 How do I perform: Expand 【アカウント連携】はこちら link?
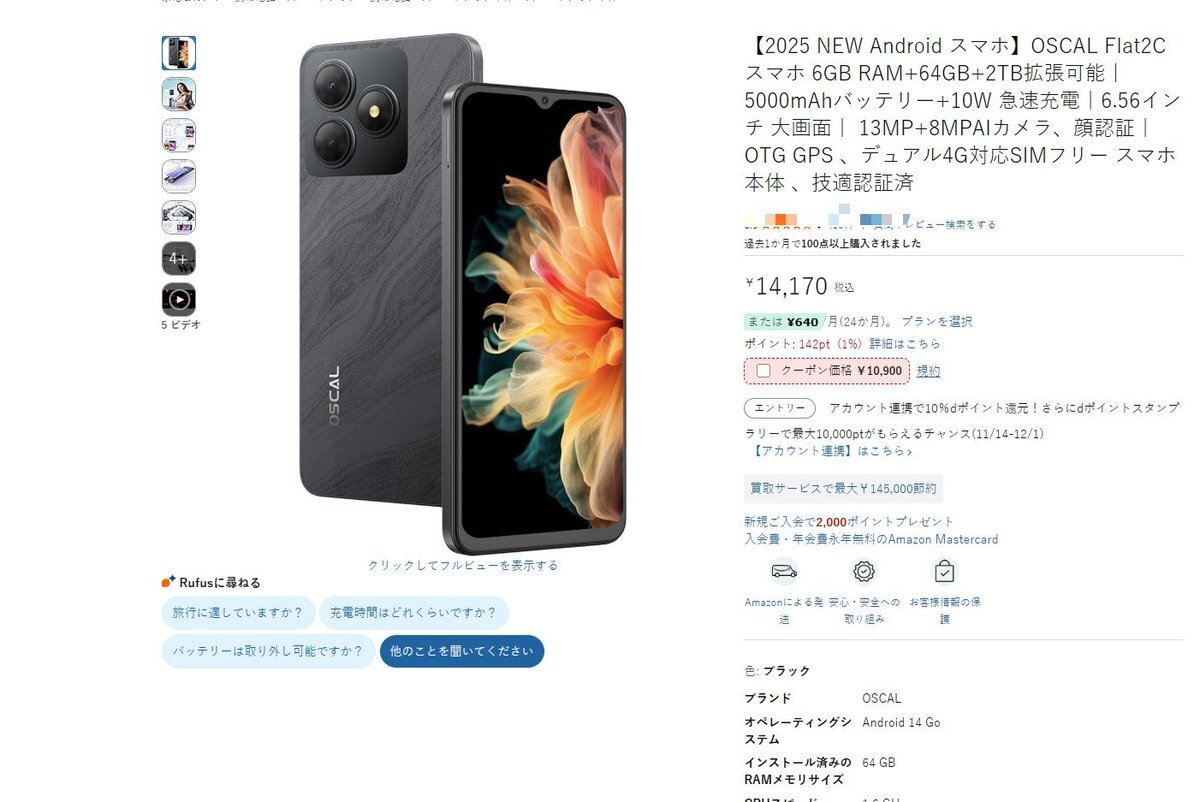click(x=829, y=451)
